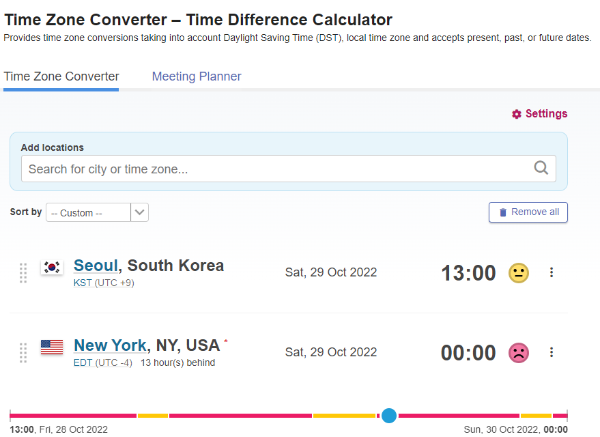Click the EDT time zone link

click(83, 363)
